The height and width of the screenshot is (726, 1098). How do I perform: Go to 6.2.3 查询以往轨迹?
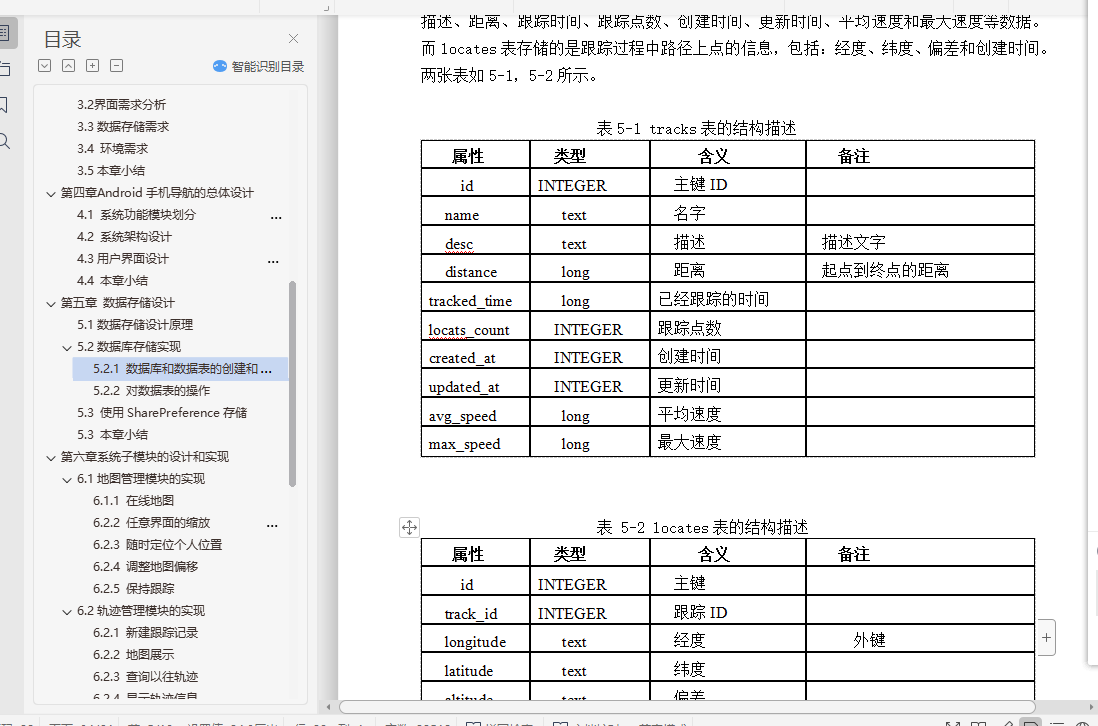click(x=146, y=677)
